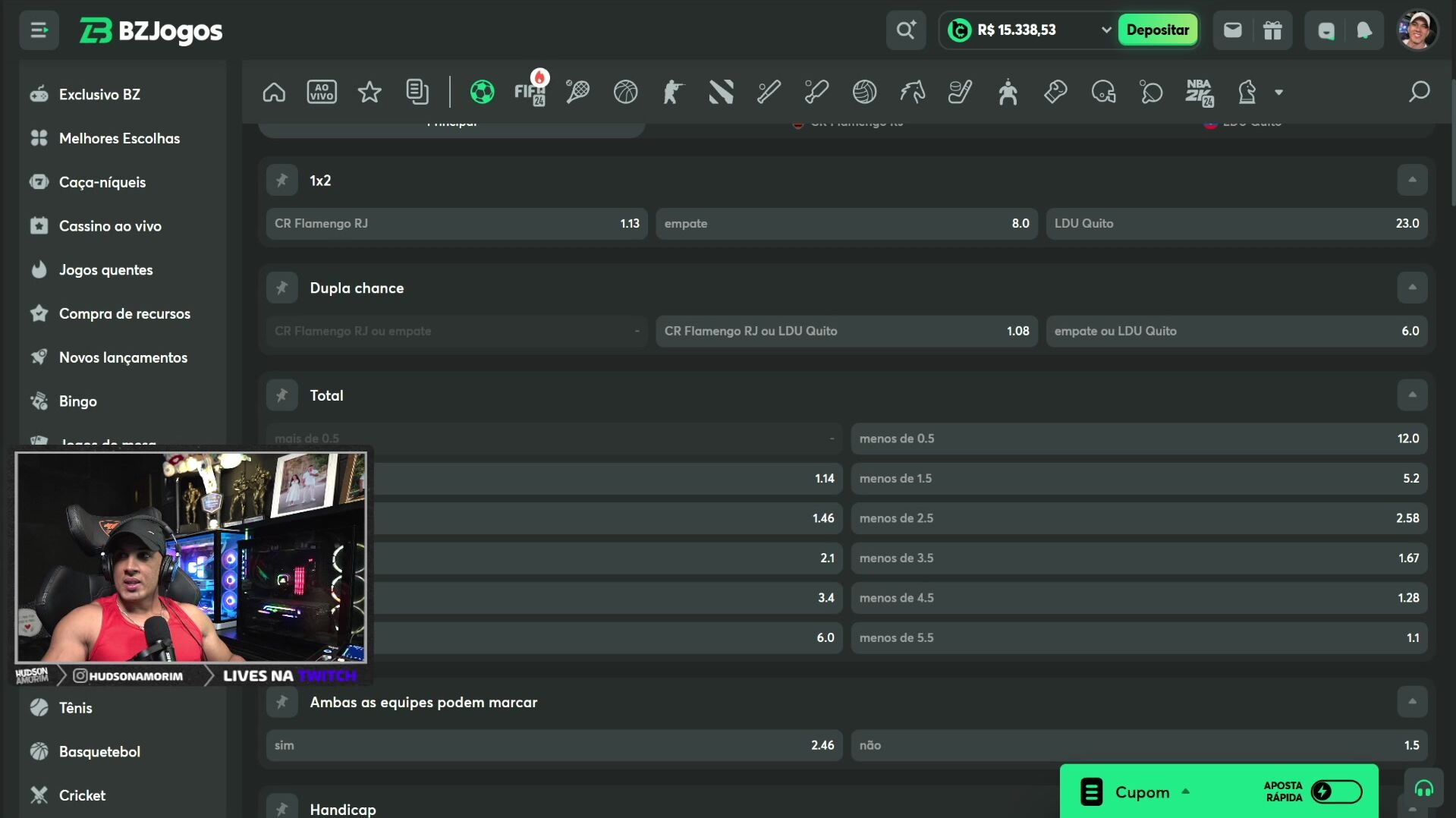Select empate ou LDU Quito 6.0

point(1237,332)
